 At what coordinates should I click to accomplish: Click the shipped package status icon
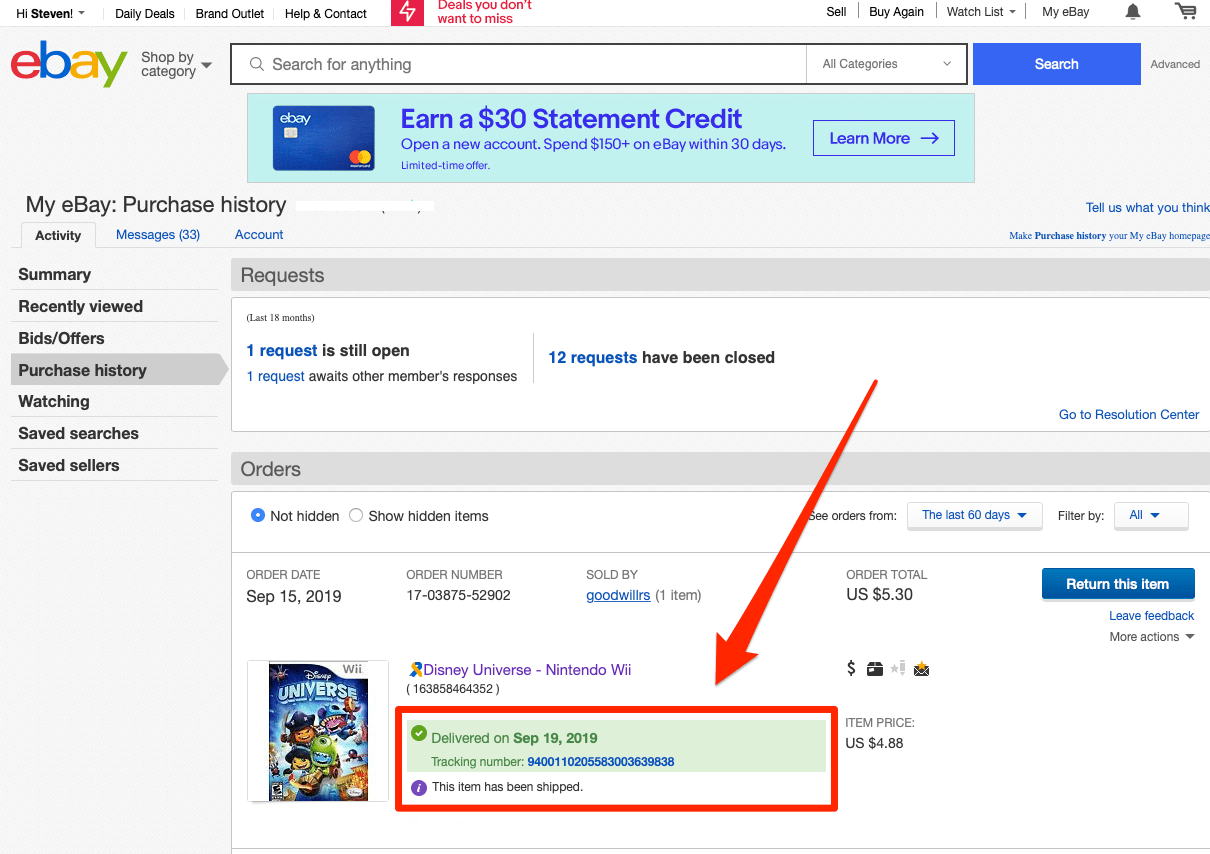click(875, 669)
